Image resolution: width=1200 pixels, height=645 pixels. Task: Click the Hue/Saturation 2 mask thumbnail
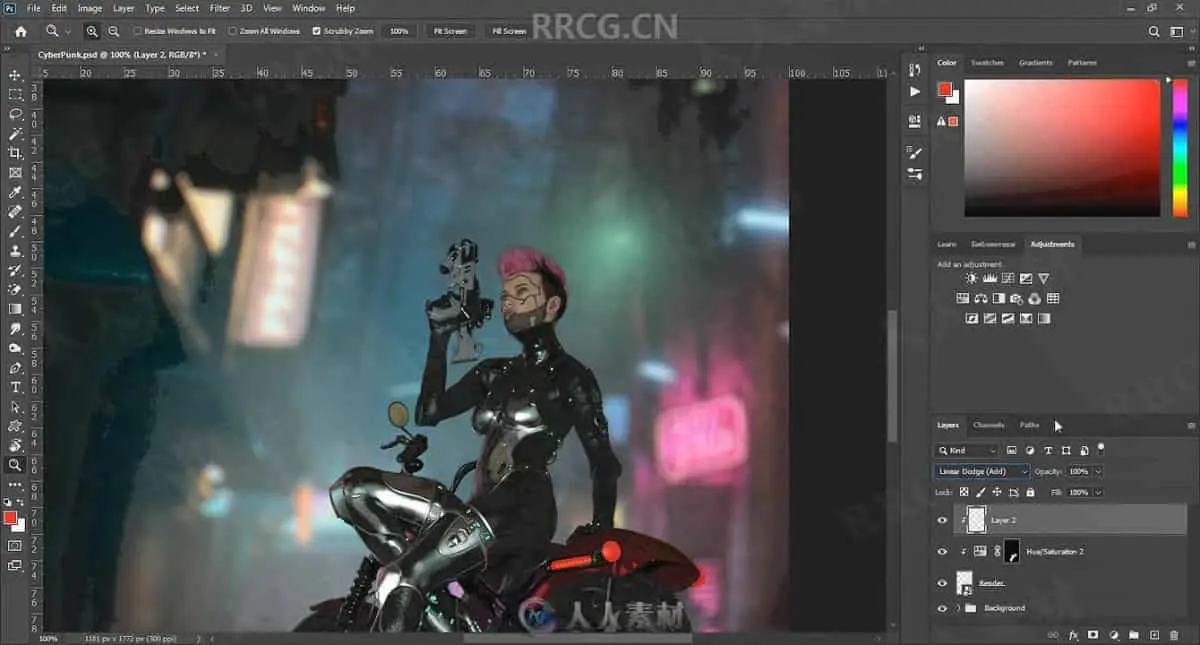(x=1012, y=551)
